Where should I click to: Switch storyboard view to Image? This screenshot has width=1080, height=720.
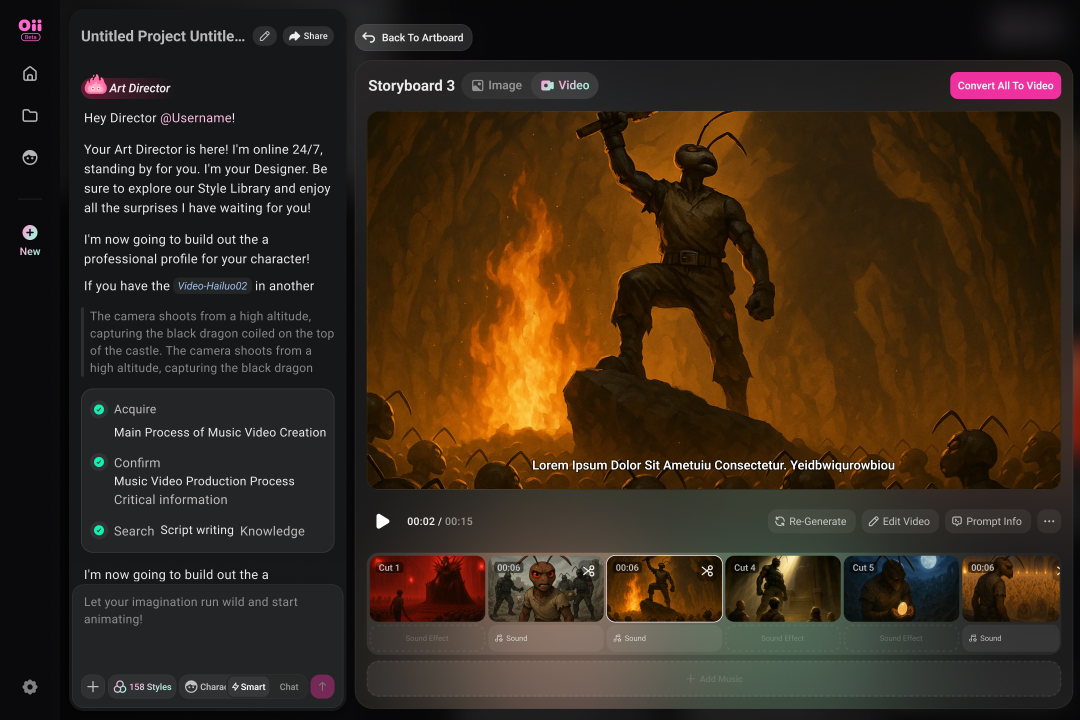pyautogui.click(x=497, y=86)
